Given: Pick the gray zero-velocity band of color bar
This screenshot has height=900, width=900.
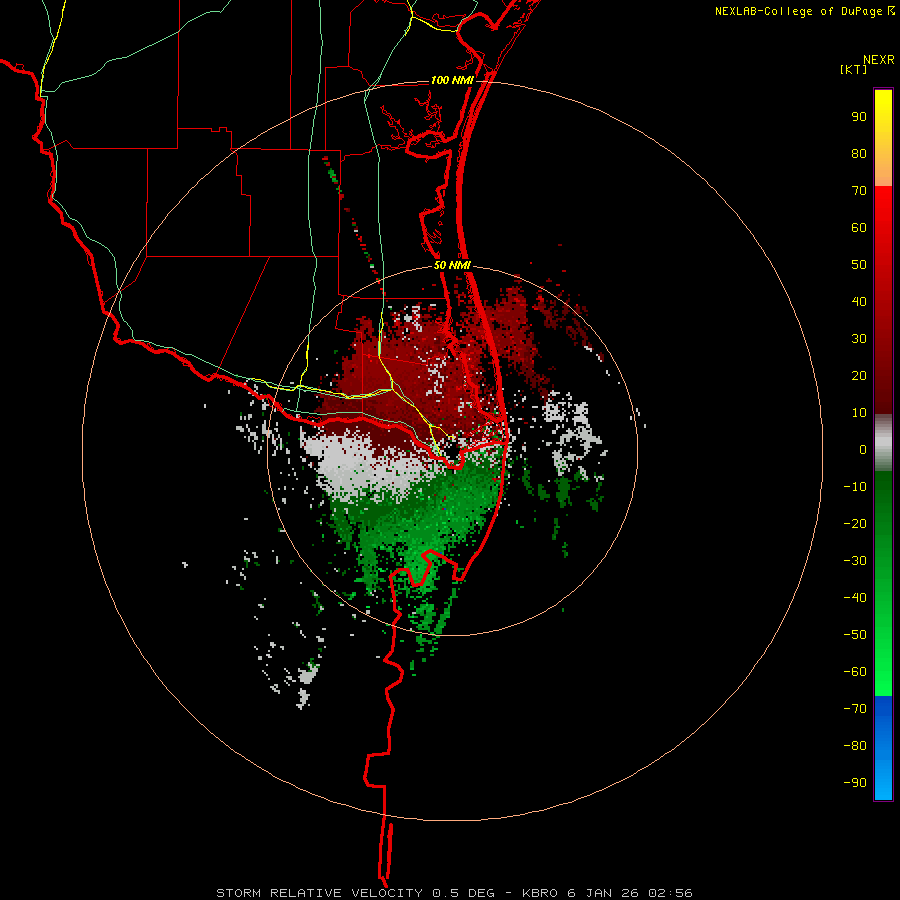Looking at the screenshot, I should (x=883, y=443).
